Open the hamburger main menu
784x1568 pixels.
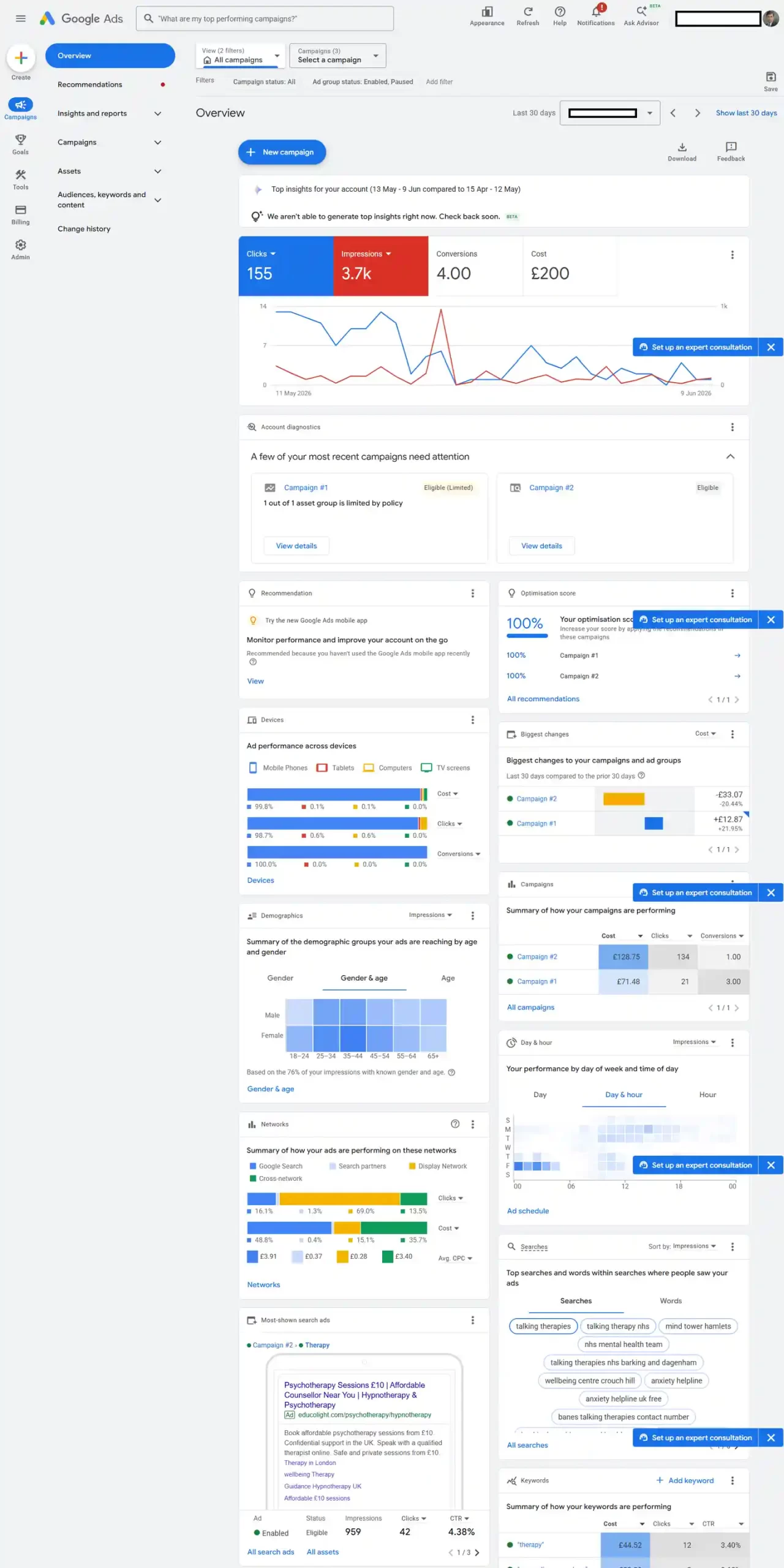[20, 18]
